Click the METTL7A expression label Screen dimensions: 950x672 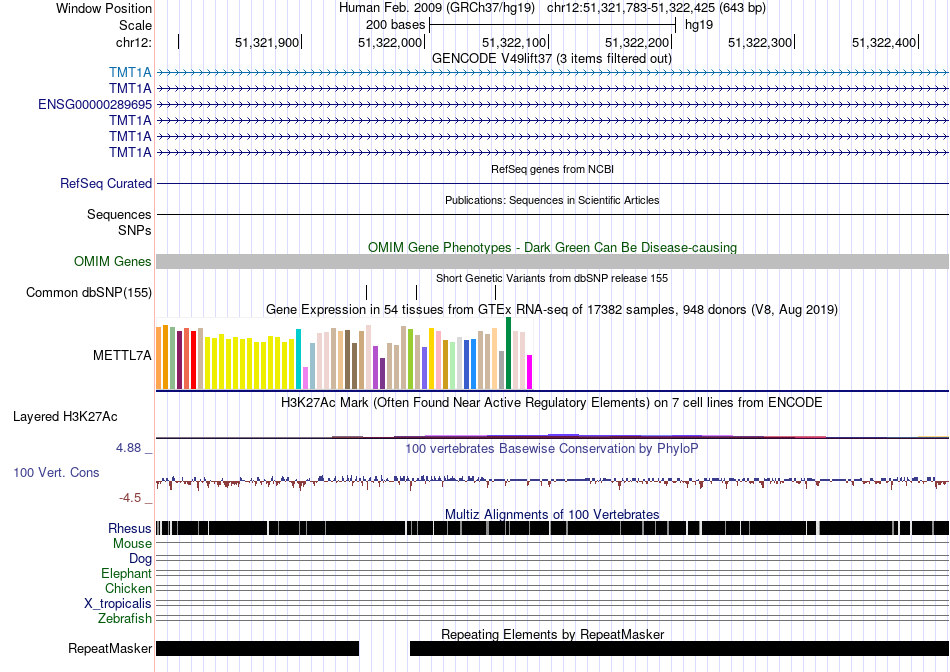[x=122, y=355]
